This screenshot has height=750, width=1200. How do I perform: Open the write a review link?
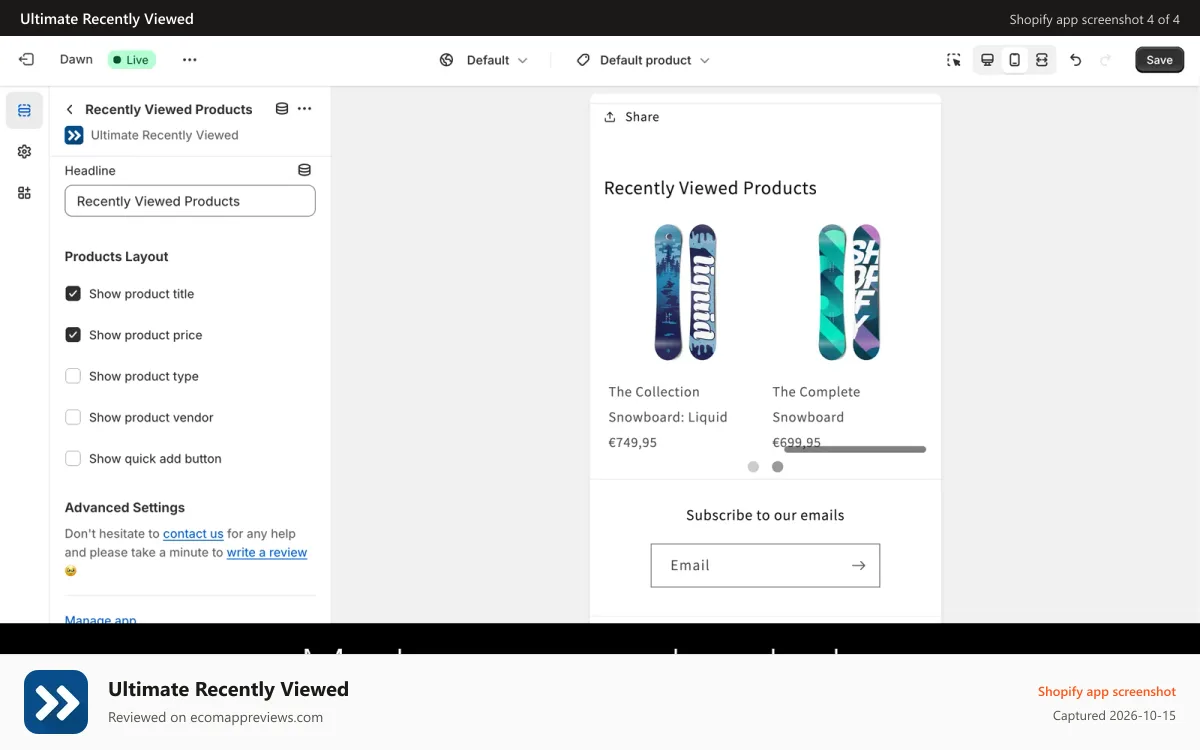click(x=267, y=552)
